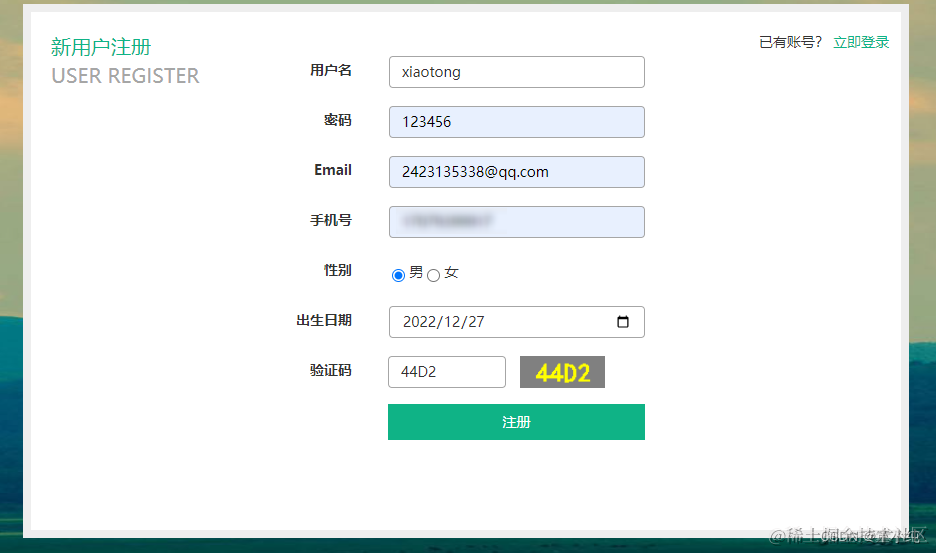The width and height of the screenshot is (936, 553).
Task: Select the 女 gender radio button
Action: [x=433, y=275]
